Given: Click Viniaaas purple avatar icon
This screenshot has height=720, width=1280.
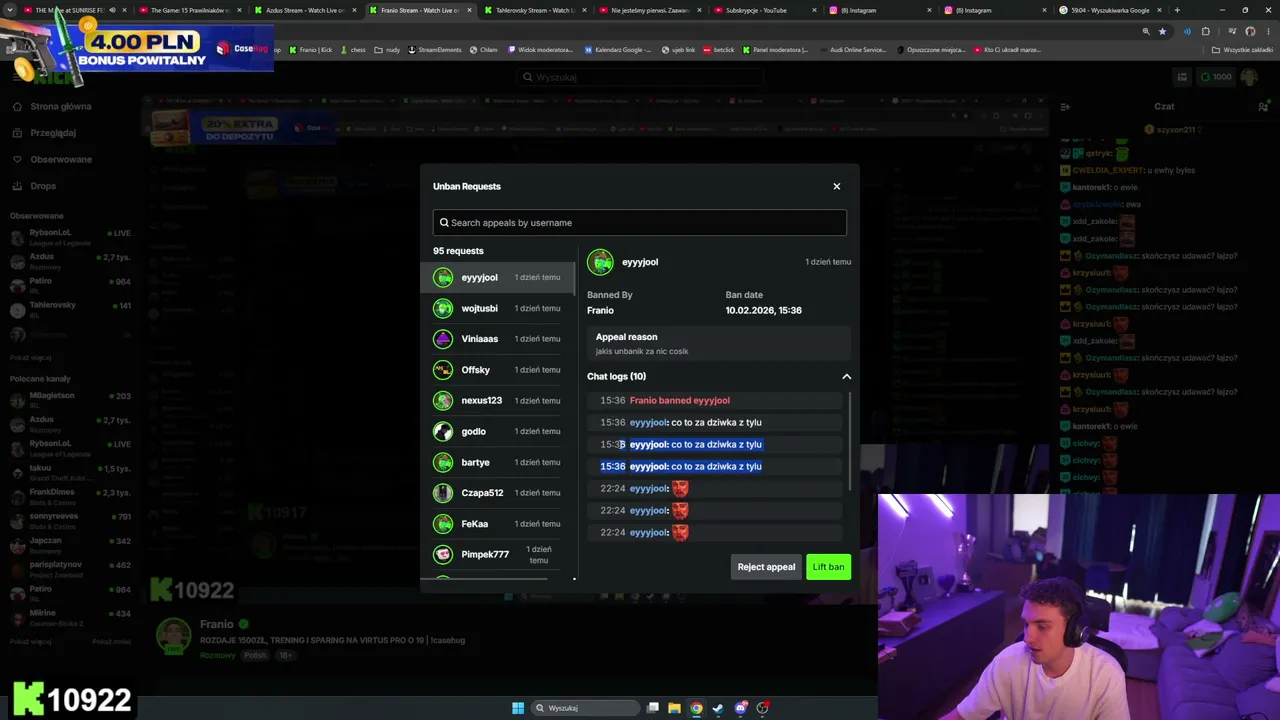Looking at the screenshot, I should (x=443, y=339).
